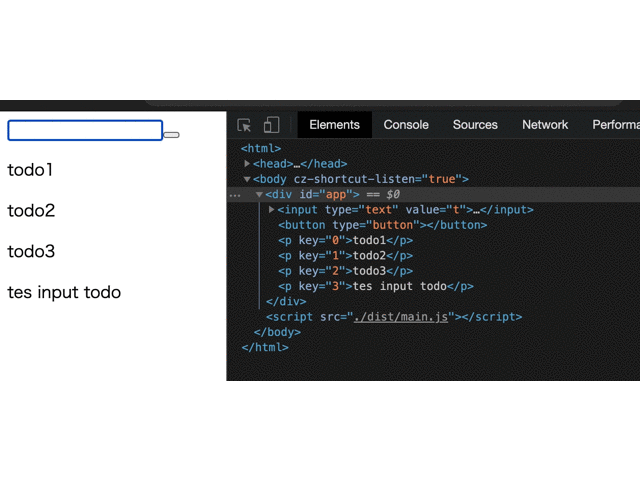Select the p key="0" todo1 node
The height and width of the screenshot is (480, 640).
tap(345, 240)
